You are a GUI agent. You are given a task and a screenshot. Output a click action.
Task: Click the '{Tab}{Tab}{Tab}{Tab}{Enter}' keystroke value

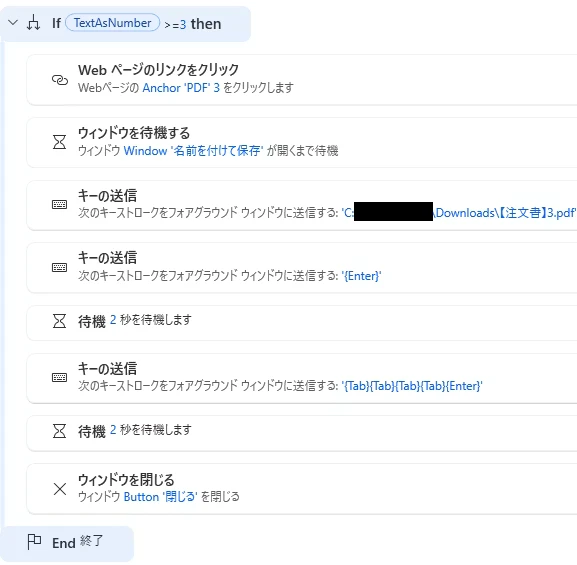(x=412, y=386)
